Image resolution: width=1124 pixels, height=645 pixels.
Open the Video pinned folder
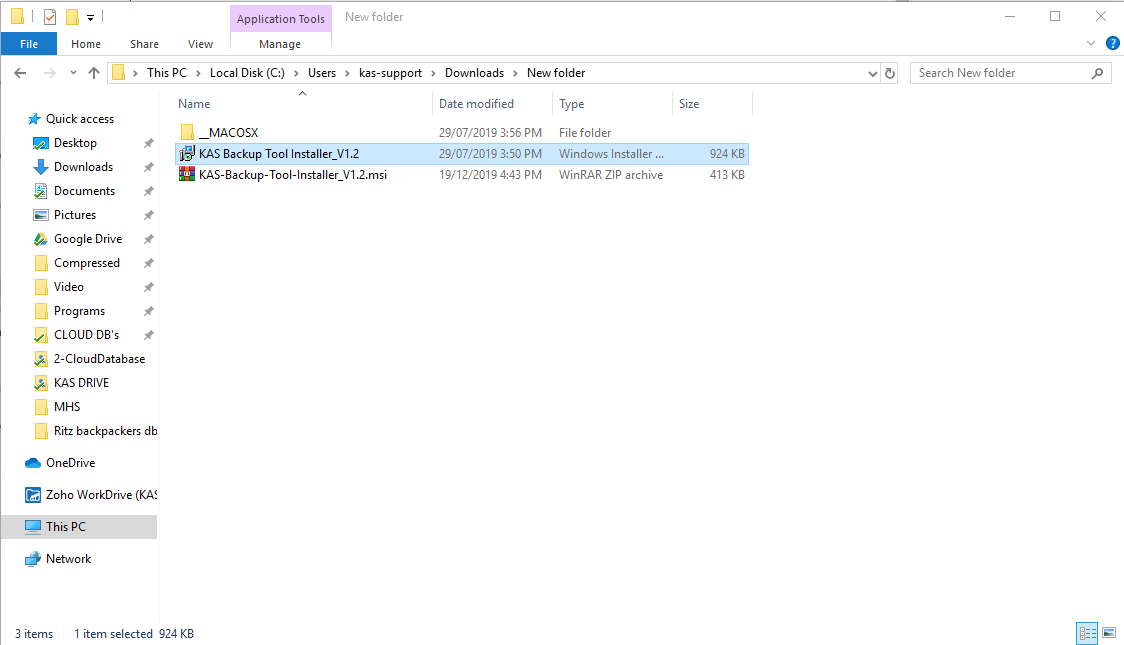69,287
